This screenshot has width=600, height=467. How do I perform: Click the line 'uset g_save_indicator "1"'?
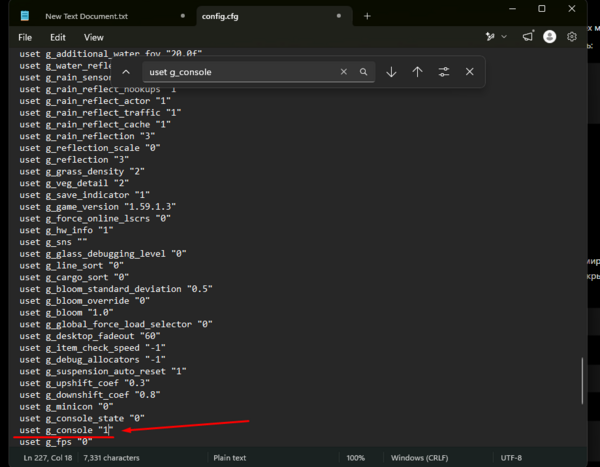(85, 195)
